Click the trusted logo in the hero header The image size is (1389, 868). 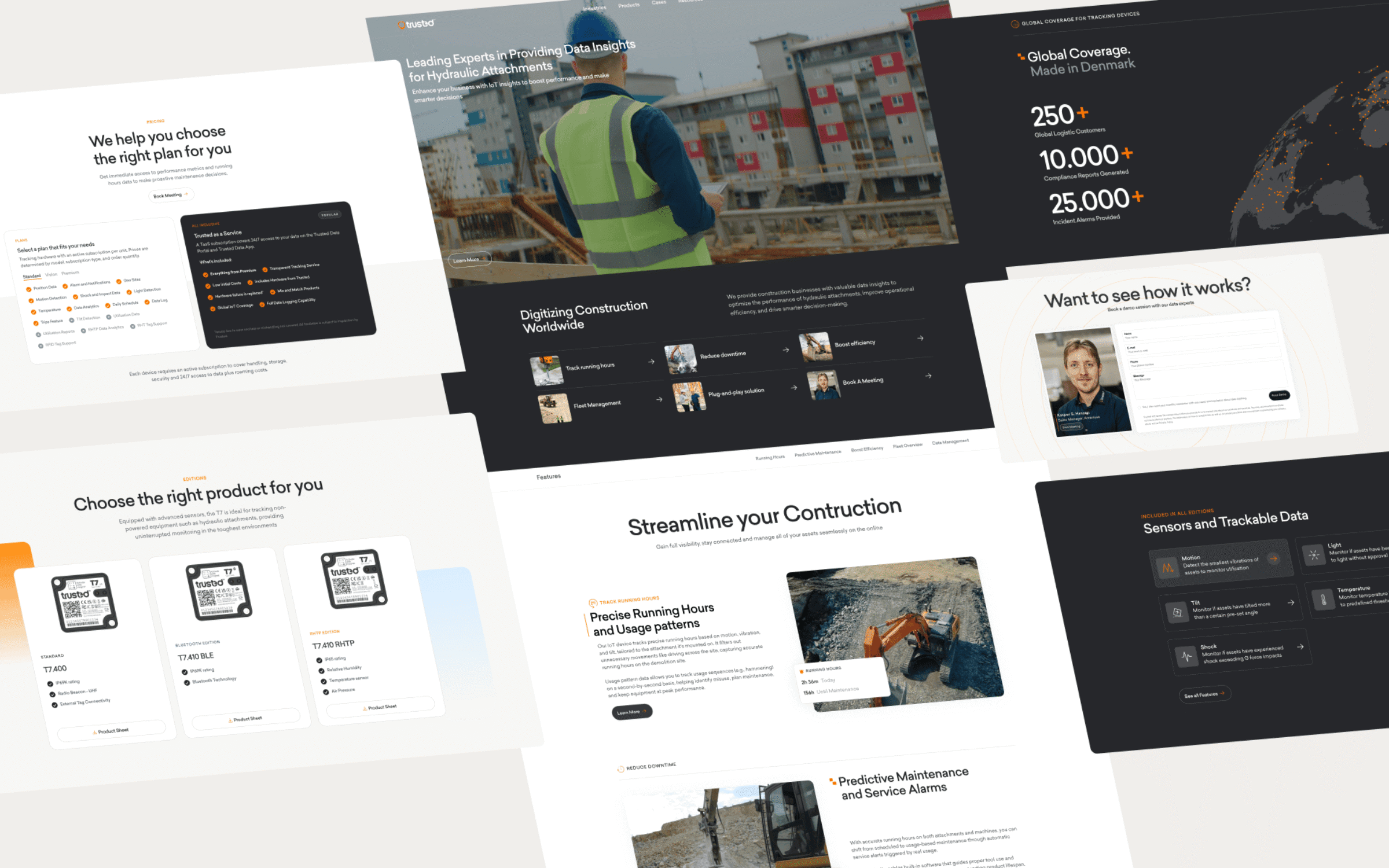pos(416,24)
